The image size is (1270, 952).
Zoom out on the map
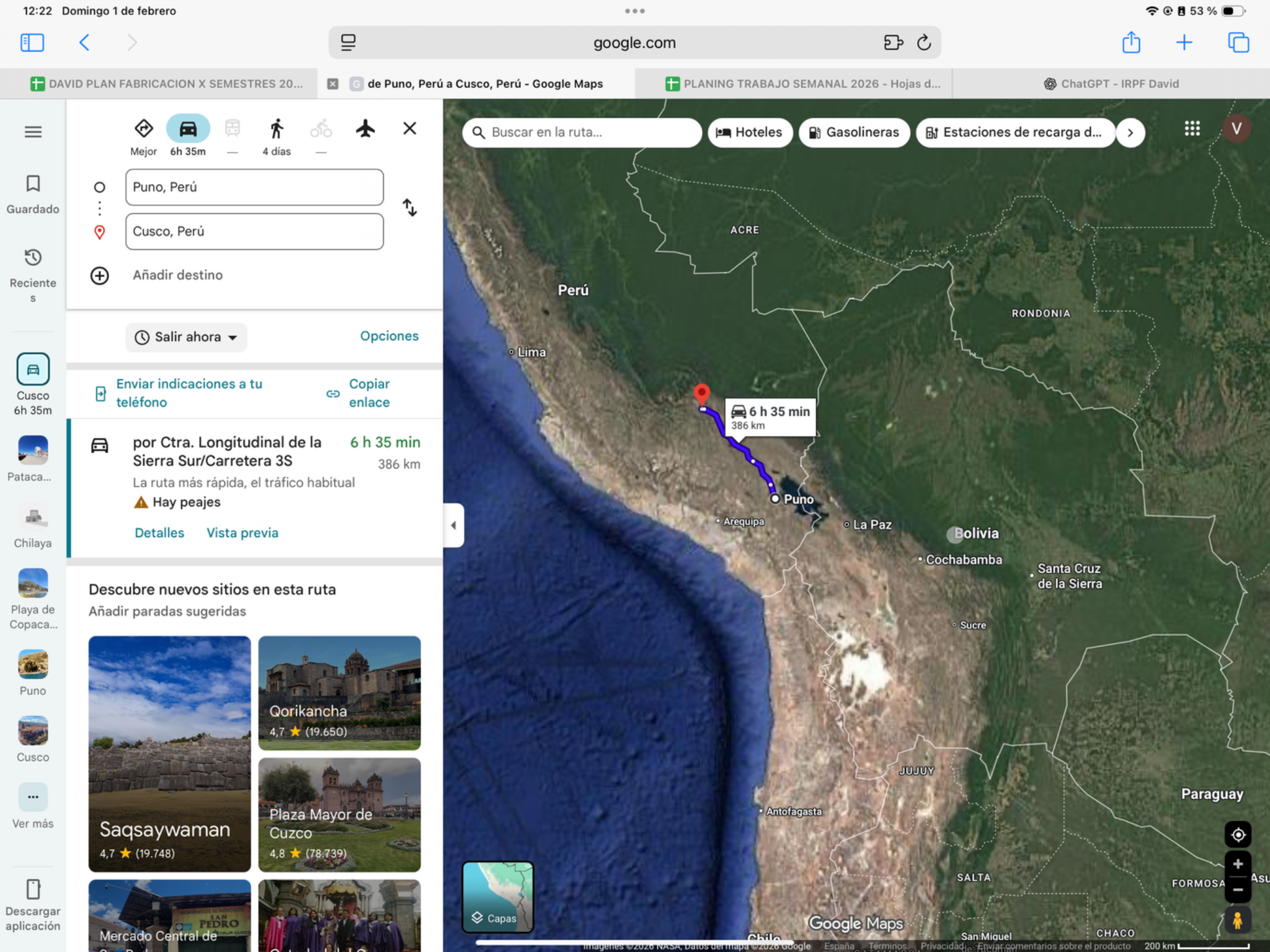pyautogui.click(x=1238, y=889)
